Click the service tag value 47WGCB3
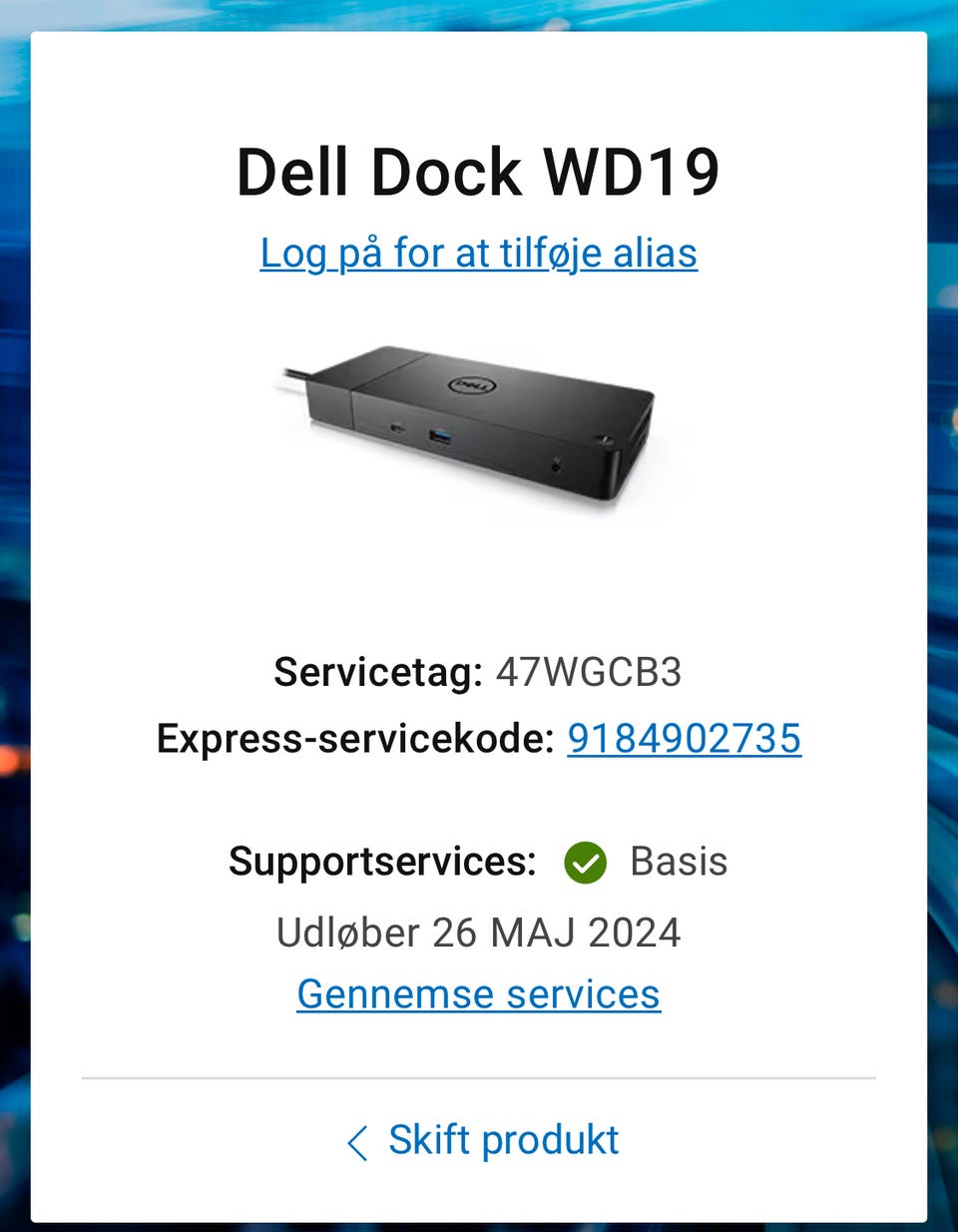 click(589, 672)
